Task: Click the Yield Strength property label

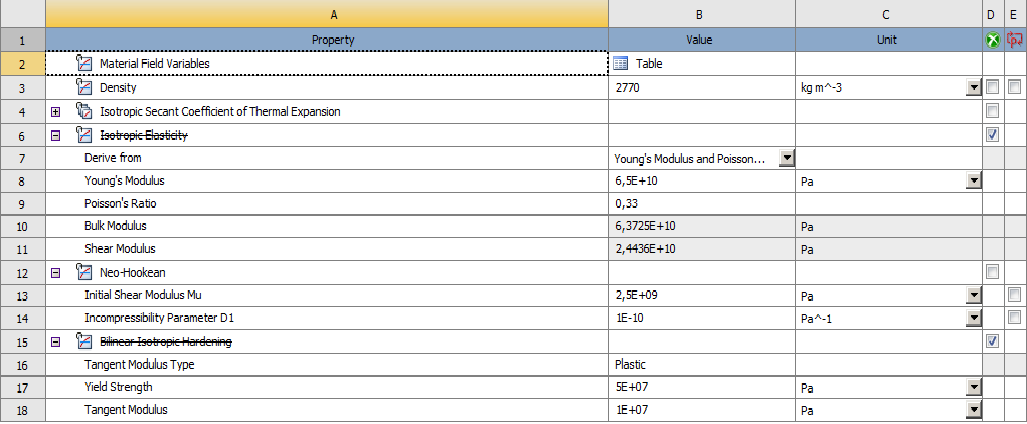Action: pos(117,387)
